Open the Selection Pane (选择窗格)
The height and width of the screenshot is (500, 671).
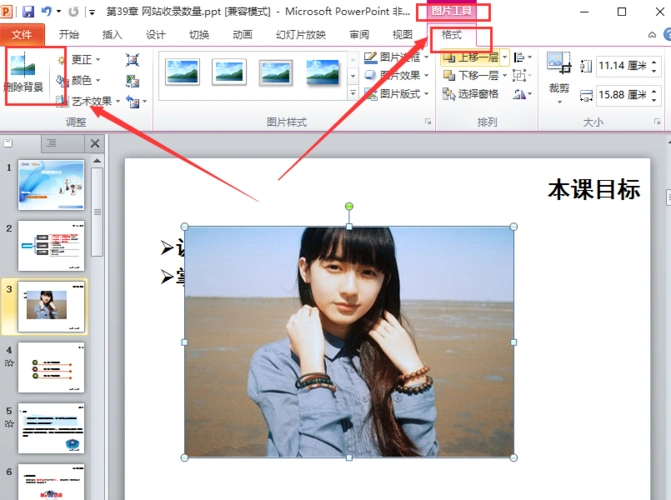470,94
